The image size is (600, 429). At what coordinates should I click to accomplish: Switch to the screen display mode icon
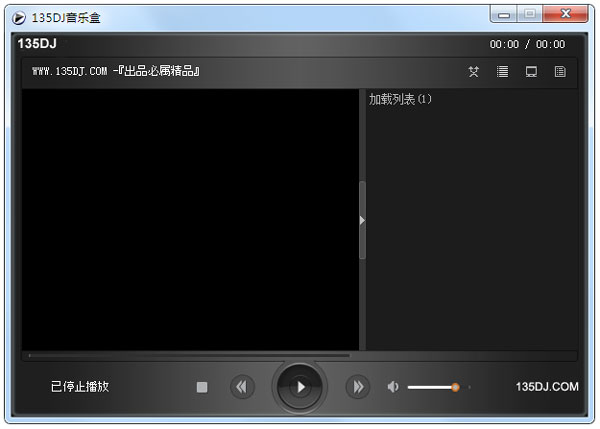(532, 72)
